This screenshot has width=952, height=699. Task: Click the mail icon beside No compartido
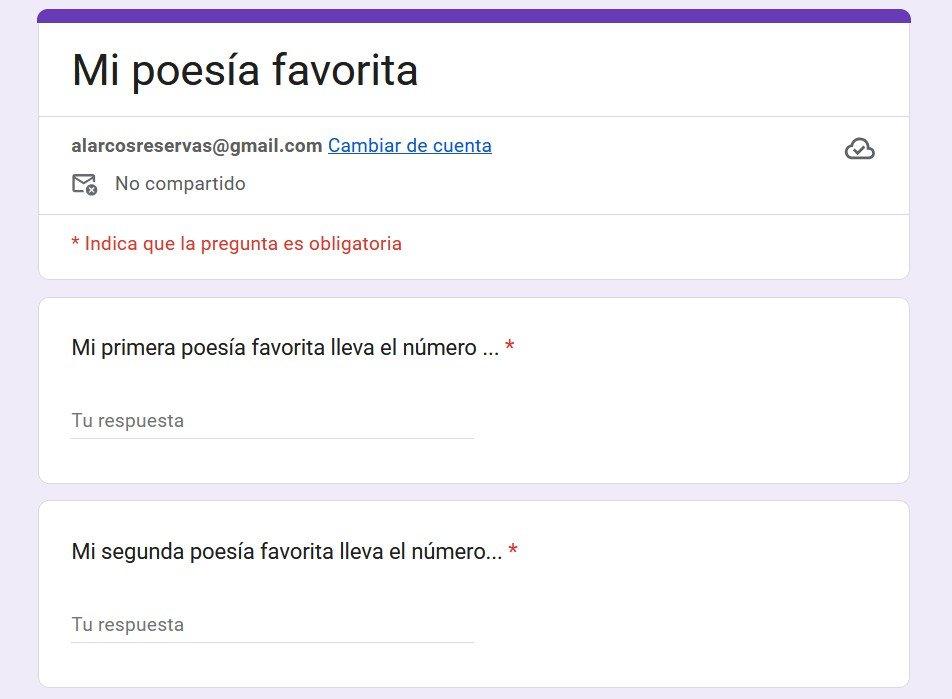(84, 184)
